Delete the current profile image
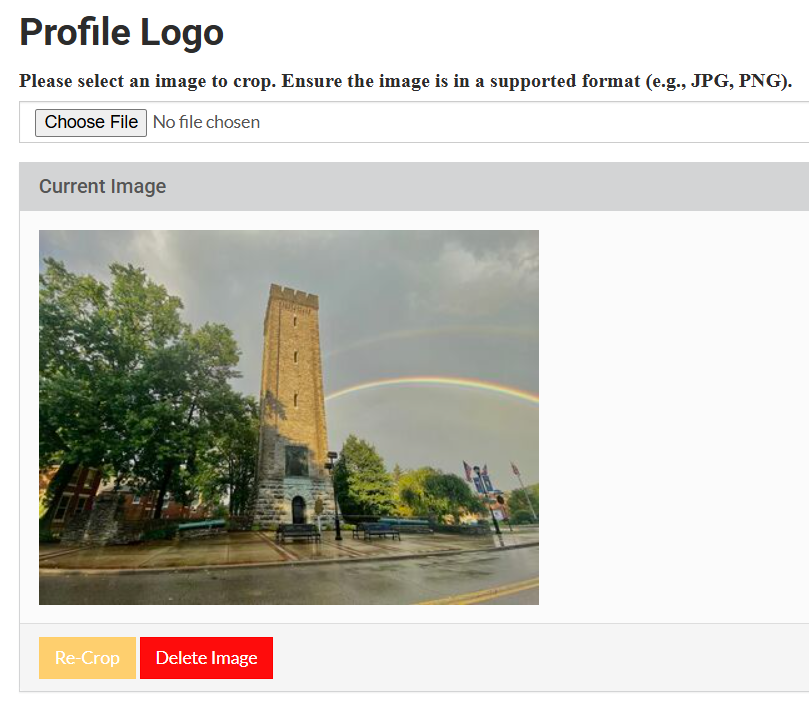The image size is (809, 725). pyautogui.click(x=206, y=658)
